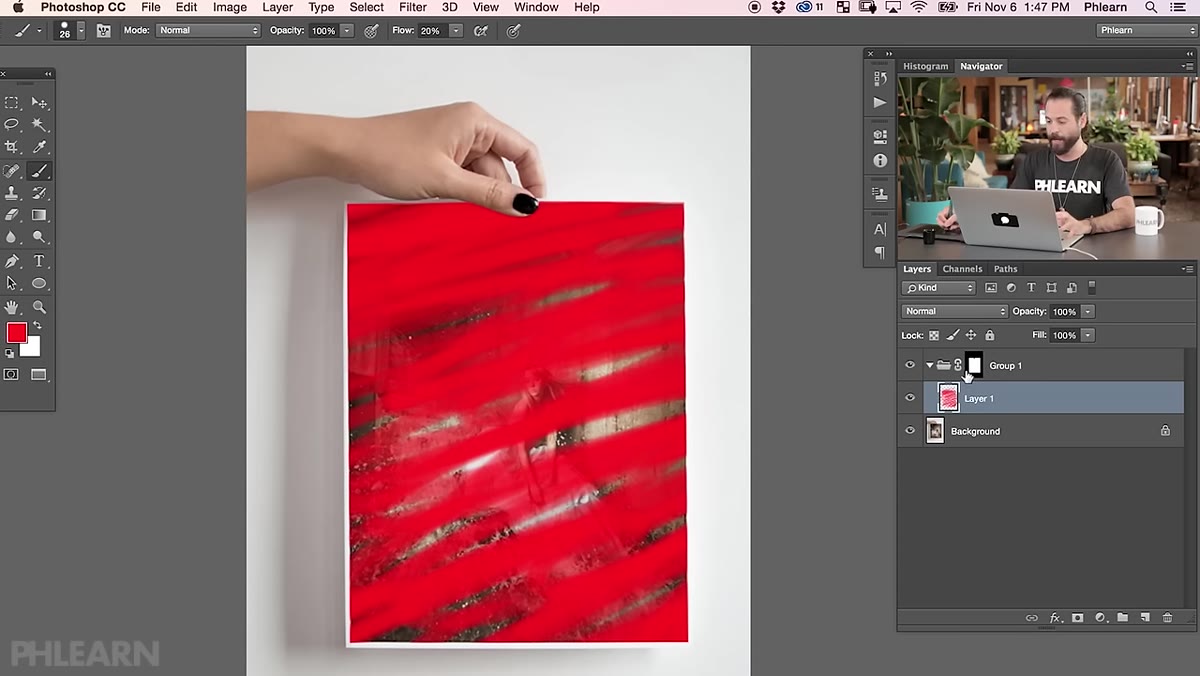The width and height of the screenshot is (1200, 676).
Task: Open the Kind filter dropdown
Action: pos(938,288)
